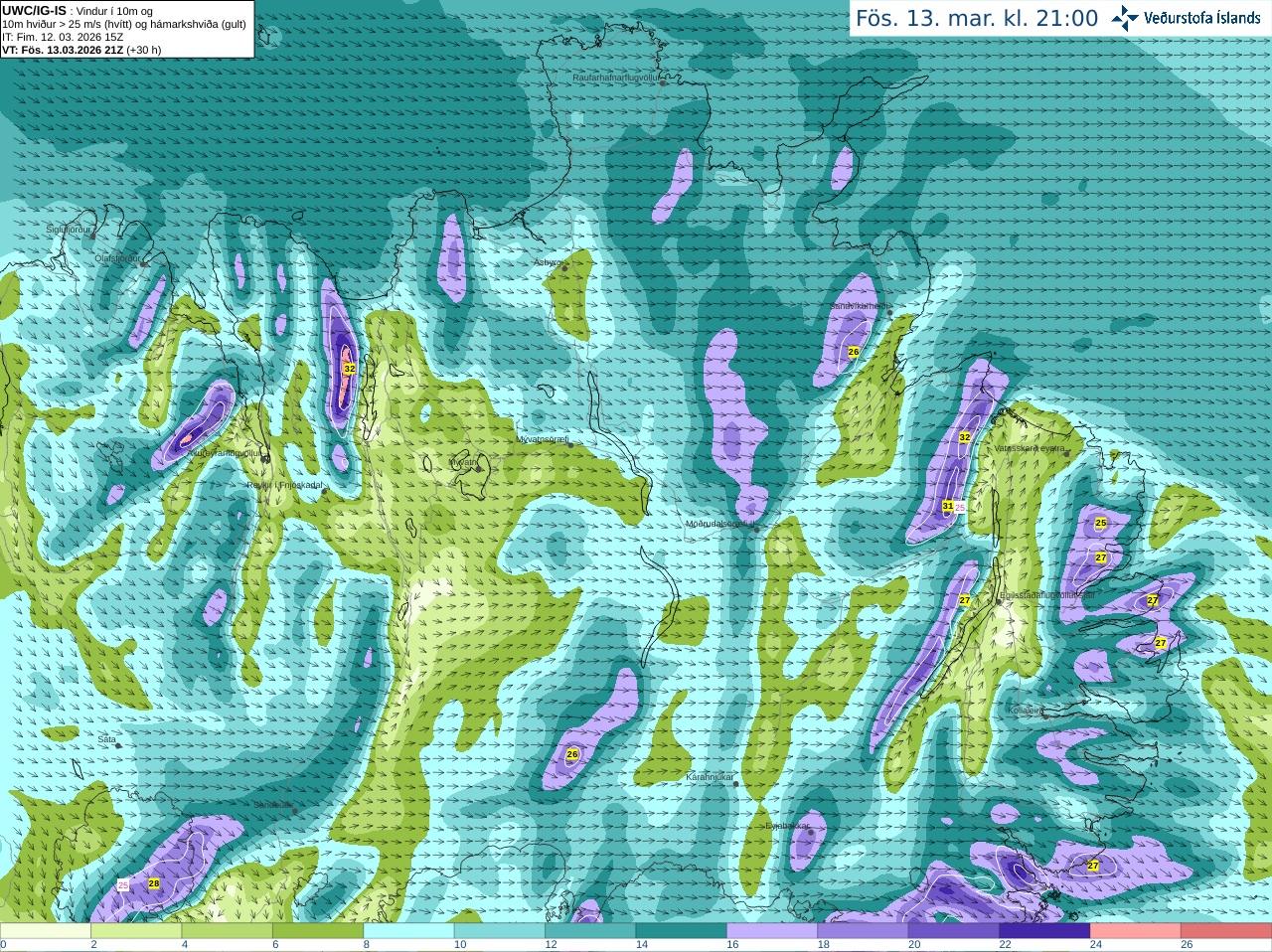Click the Sáta station label
This screenshot has width=1272, height=952.
(106, 739)
